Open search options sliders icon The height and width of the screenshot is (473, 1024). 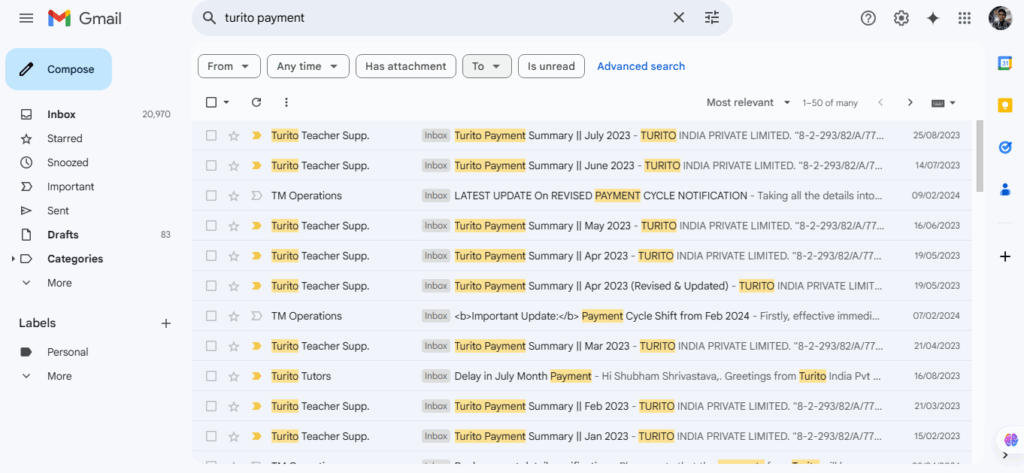click(x=712, y=18)
